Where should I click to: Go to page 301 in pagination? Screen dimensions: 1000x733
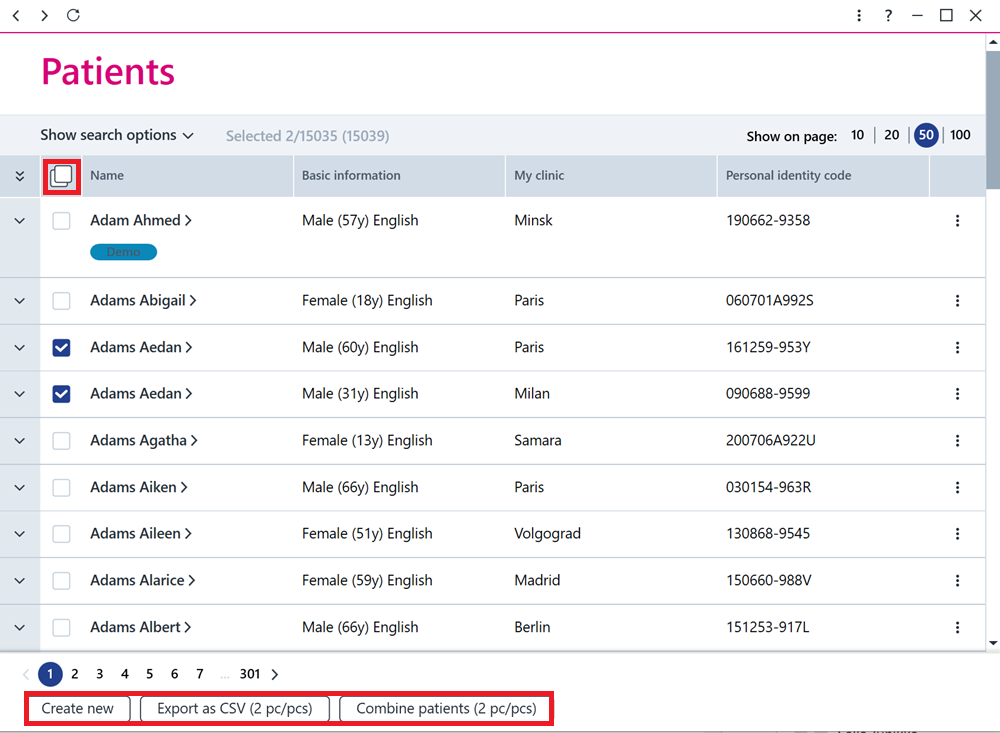[x=249, y=674]
